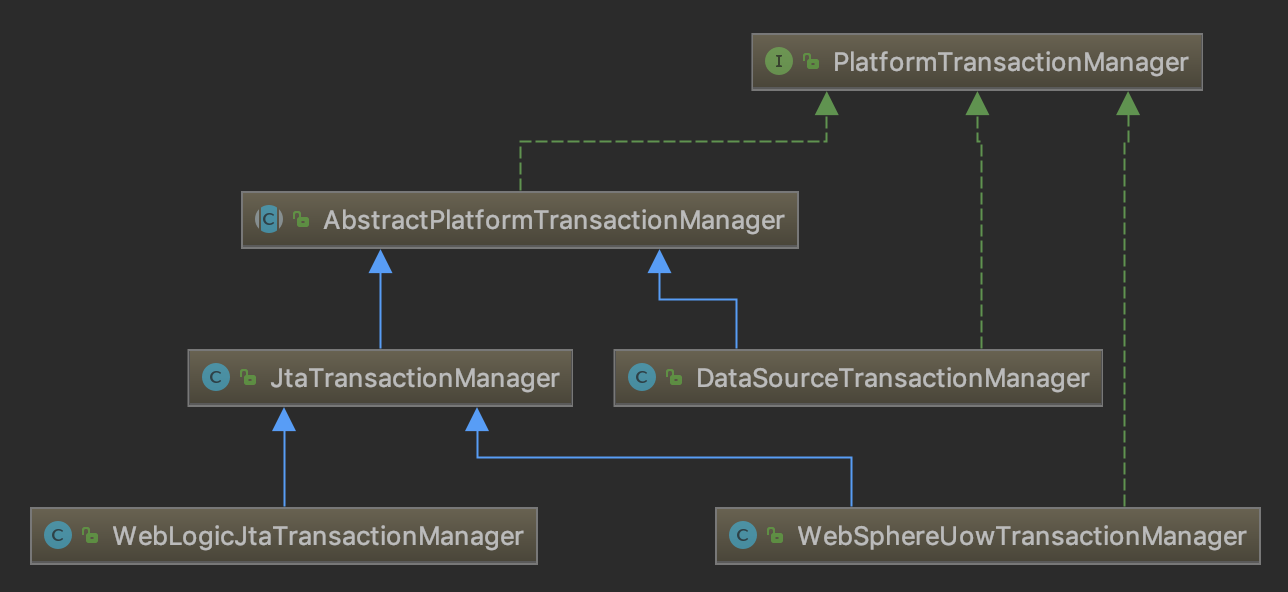Click the abstract class icon on AbstractPlatformTransactionManager
This screenshot has height=592, width=1288.
269,220
